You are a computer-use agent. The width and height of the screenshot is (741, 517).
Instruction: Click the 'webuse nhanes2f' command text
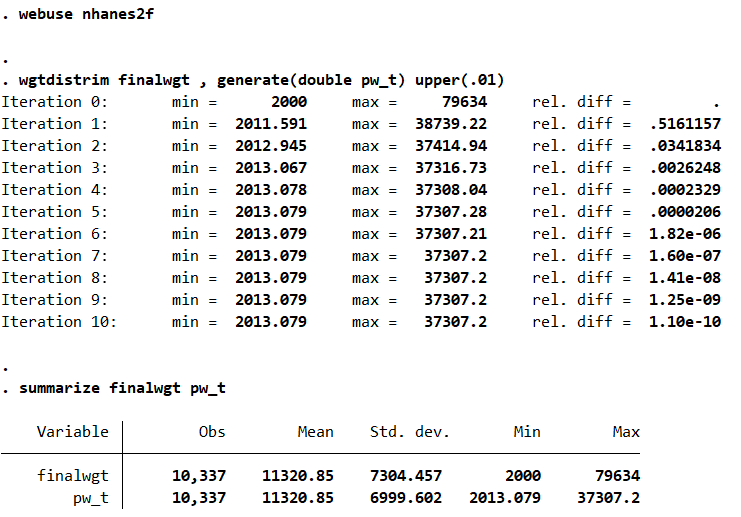click(86, 14)
